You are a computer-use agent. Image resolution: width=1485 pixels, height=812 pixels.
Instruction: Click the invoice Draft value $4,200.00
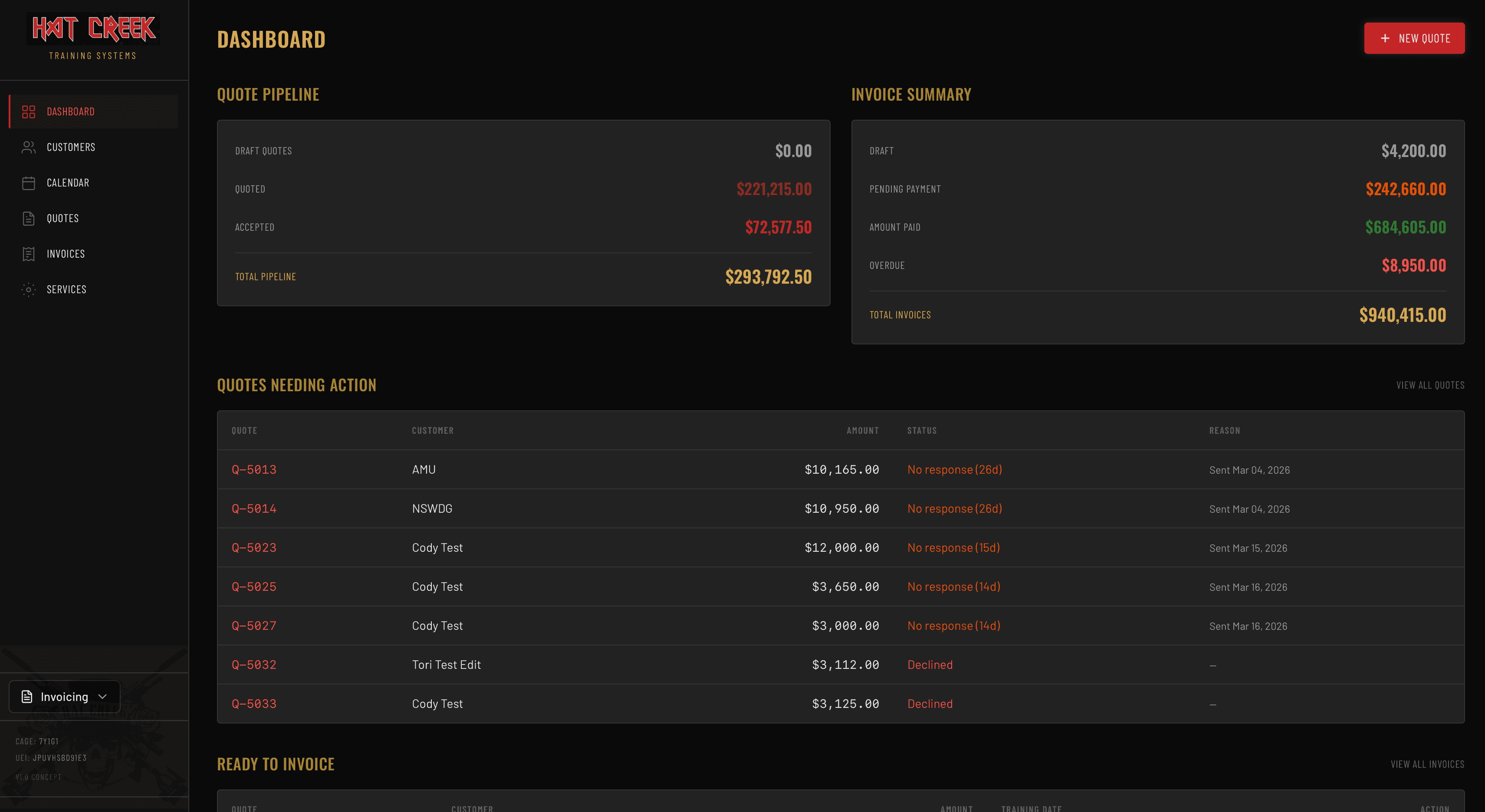(1413, 151)
